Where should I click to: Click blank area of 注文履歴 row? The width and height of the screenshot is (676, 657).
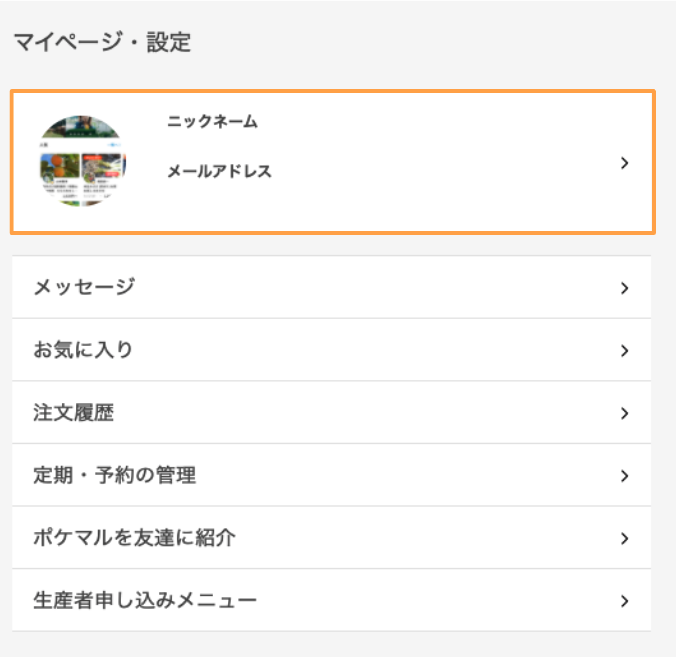pyautogui.click(x=366, y=413)
